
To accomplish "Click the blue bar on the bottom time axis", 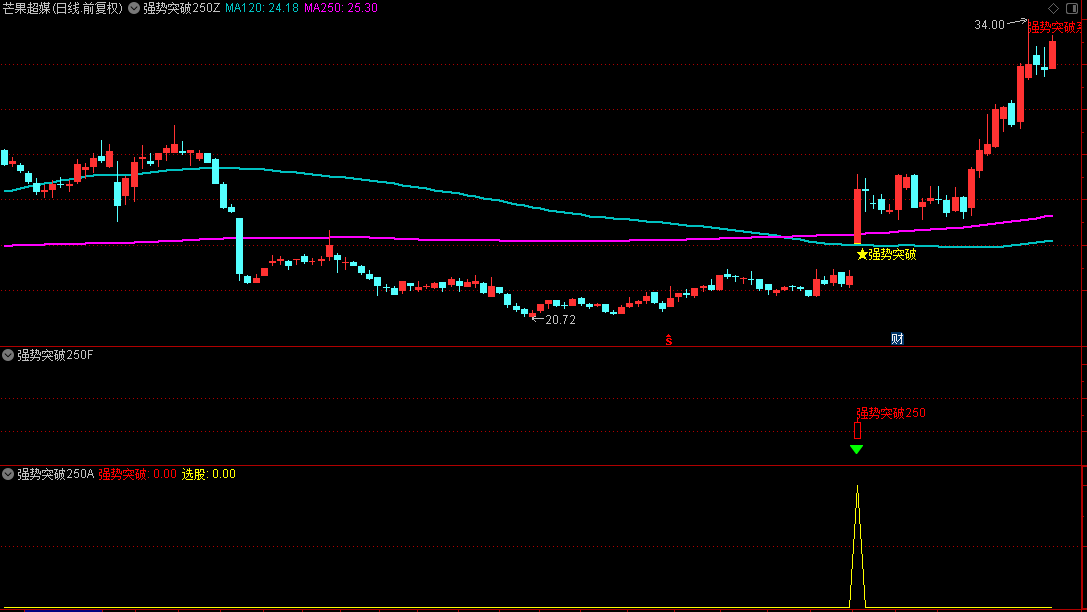I will click(x=62, y=611).
